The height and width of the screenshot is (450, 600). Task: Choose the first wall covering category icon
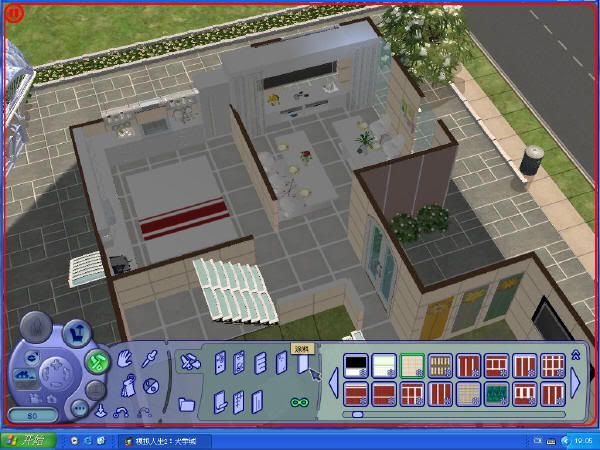220,362
